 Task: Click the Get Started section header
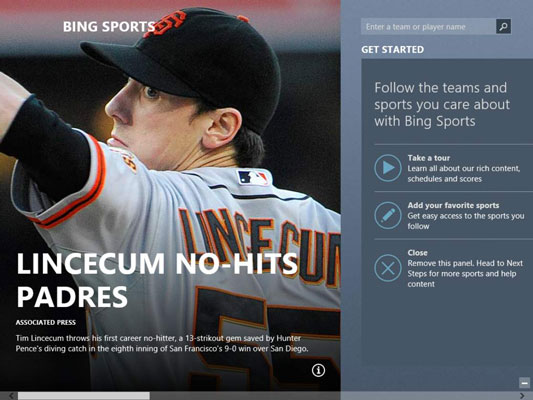[393, 50]
